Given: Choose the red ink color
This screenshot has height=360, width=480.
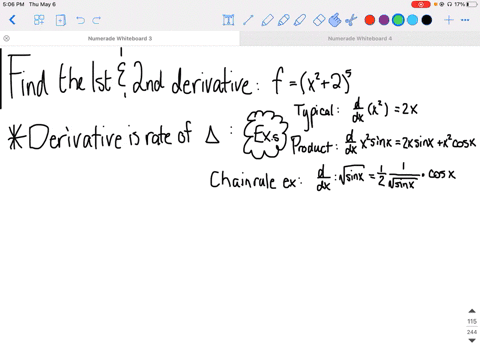Looking at the screenshot, I should point(370,20).
